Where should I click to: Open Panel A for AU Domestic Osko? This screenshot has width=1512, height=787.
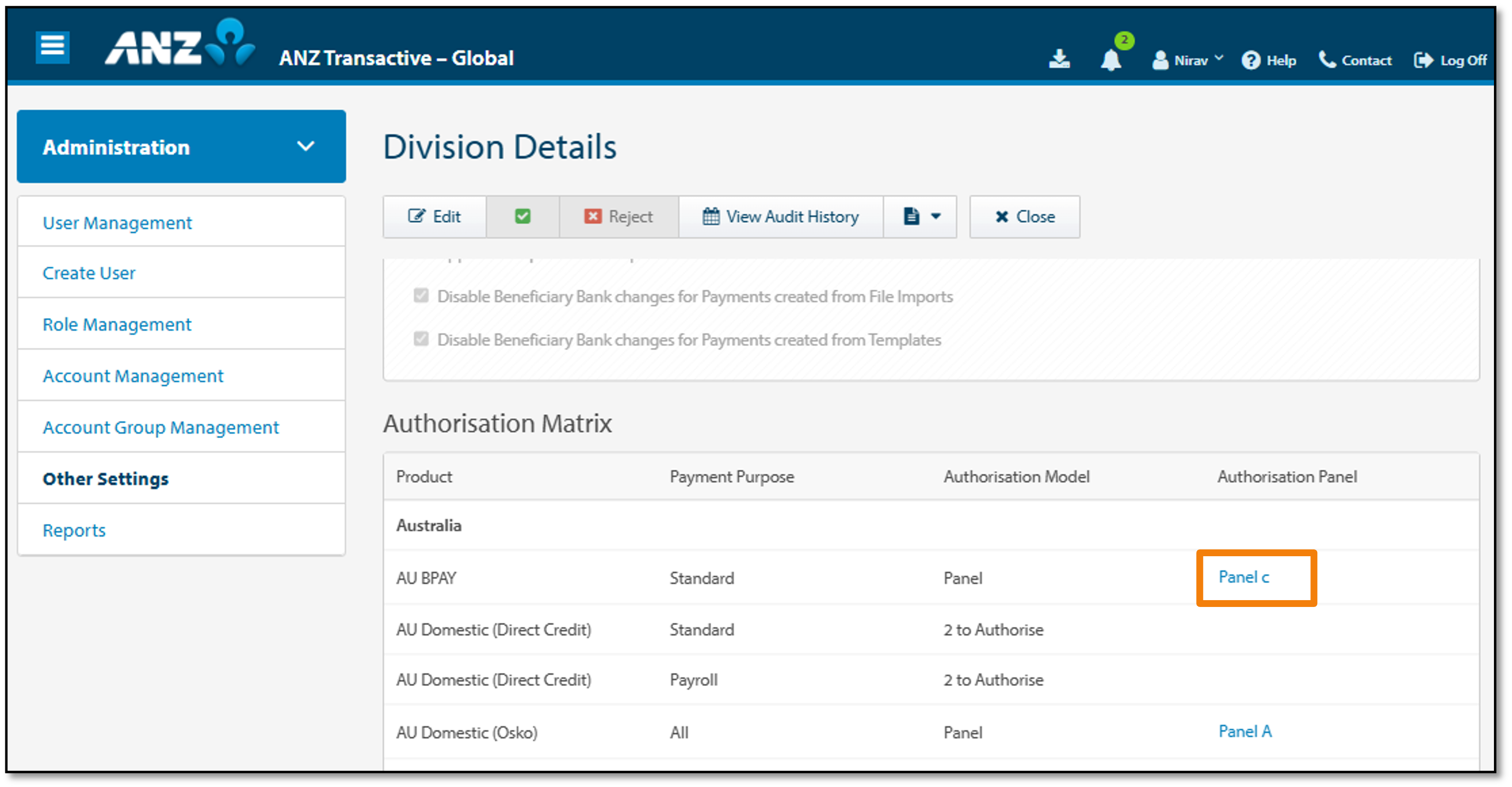(1245, 731)
